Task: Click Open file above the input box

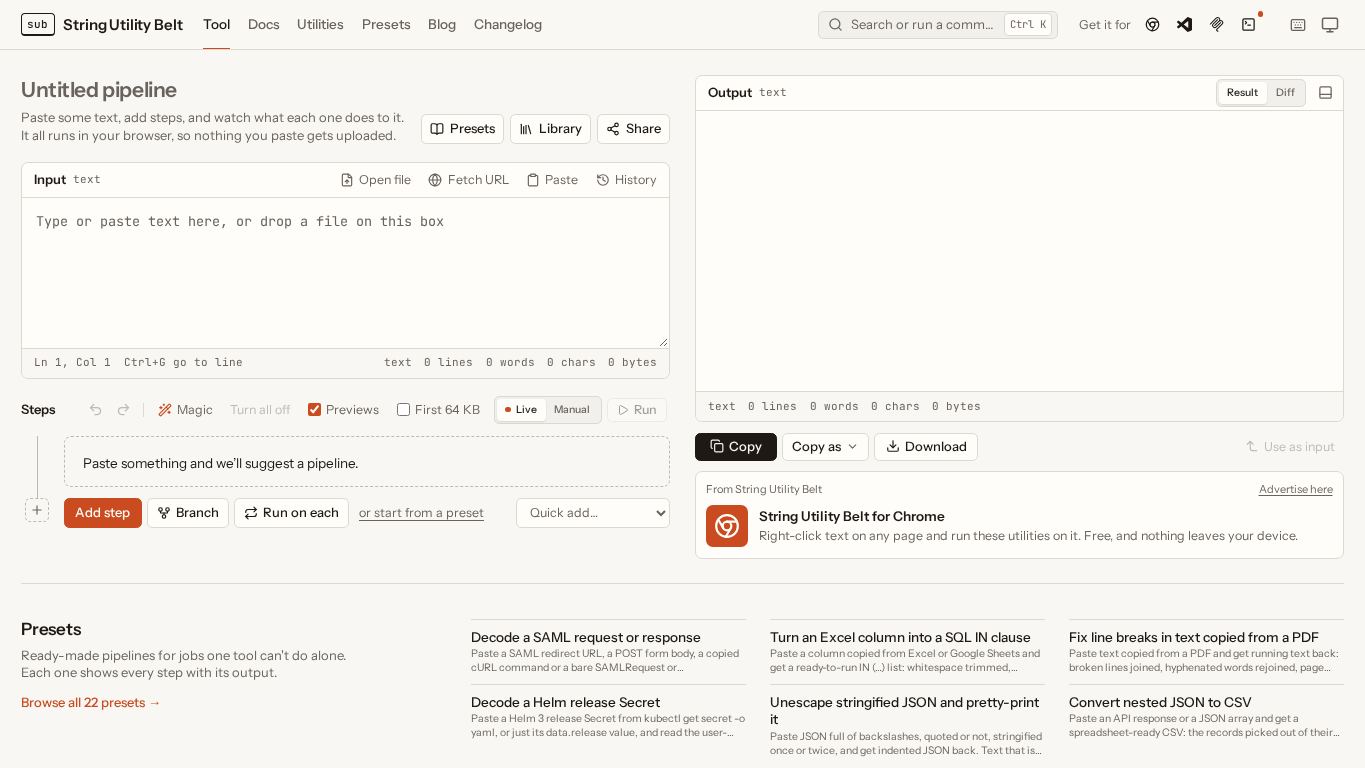Action: point(375,180)
